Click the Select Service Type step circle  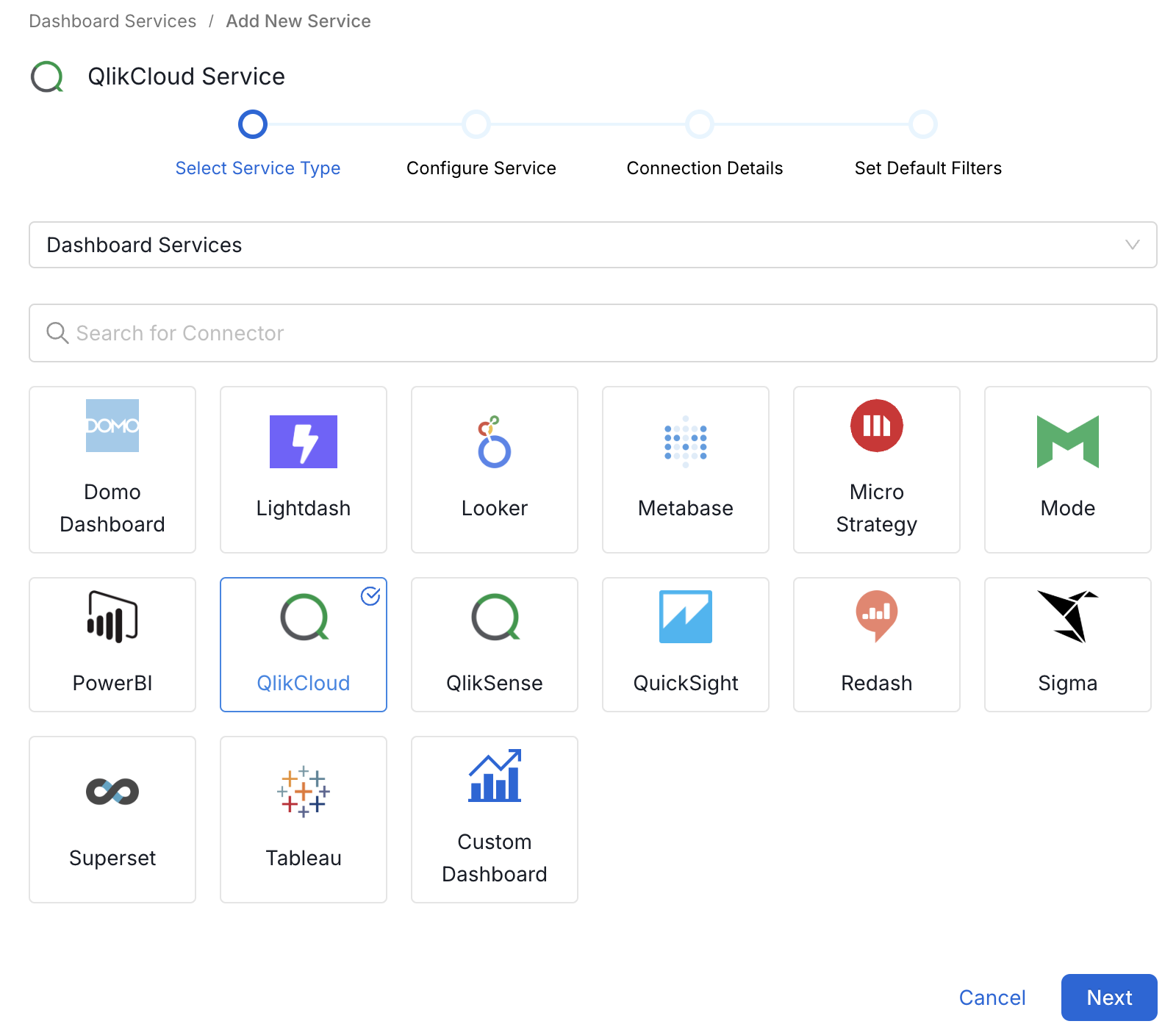pos(253,125)
